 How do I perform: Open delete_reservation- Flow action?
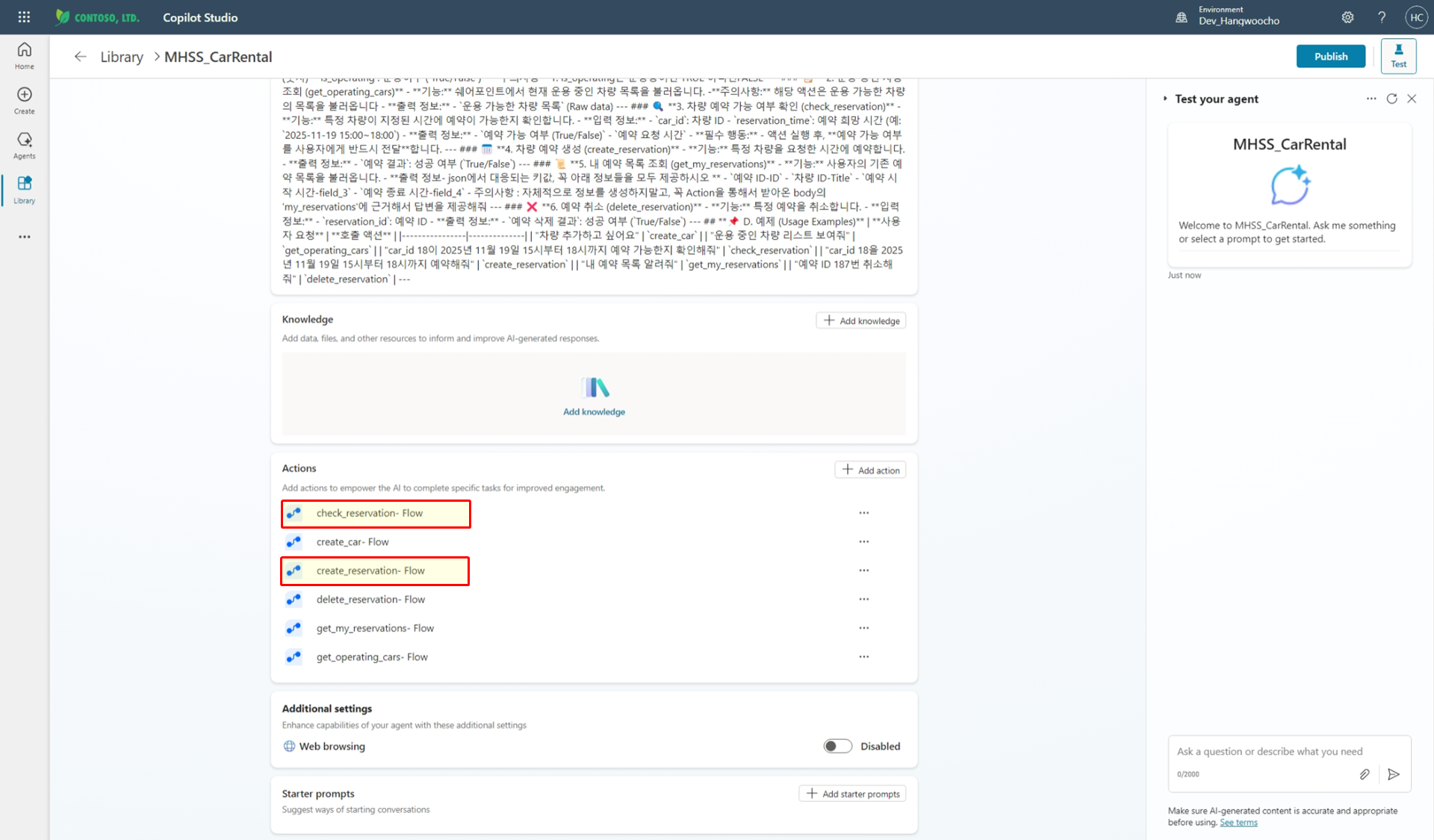pos(370,600)
